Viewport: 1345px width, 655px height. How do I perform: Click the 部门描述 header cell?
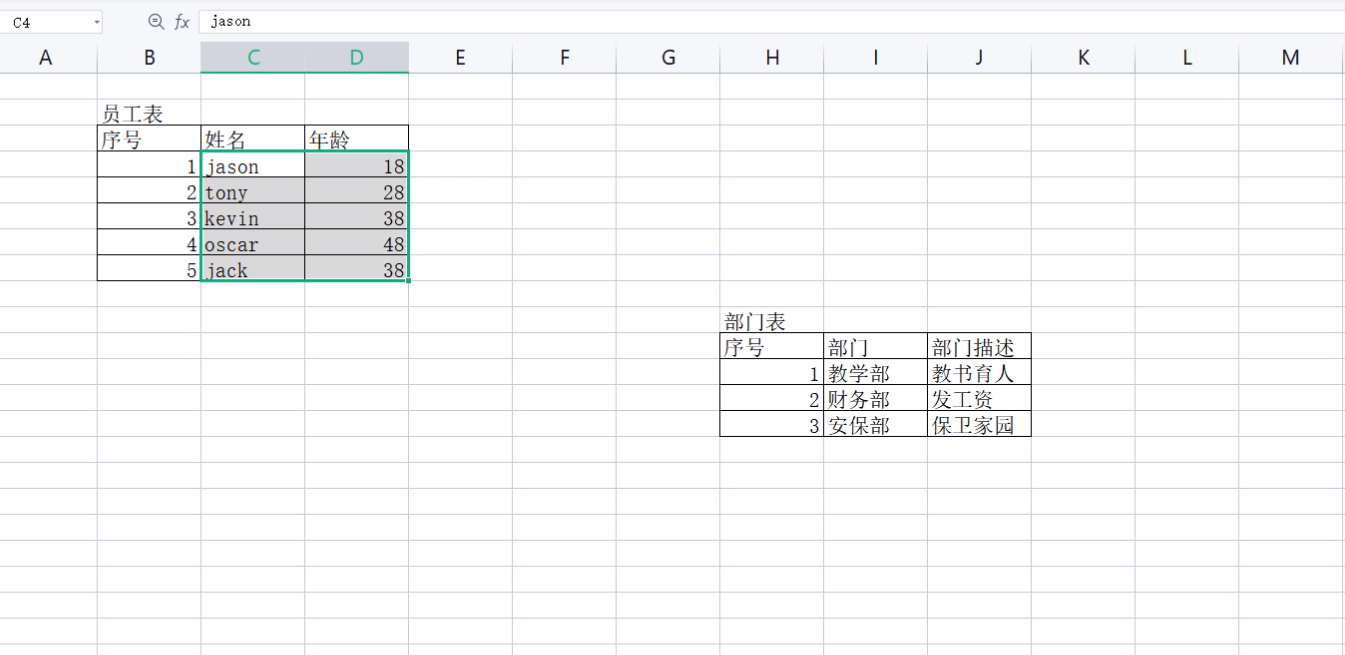[x=979, y=347]
